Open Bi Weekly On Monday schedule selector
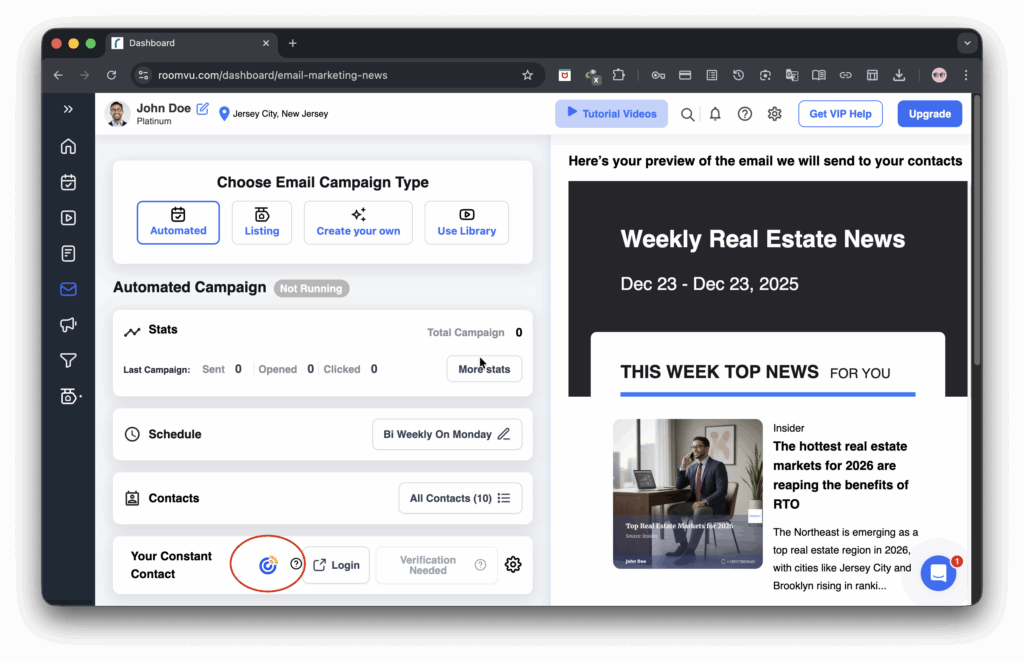The width and height of the screenshot is (1024, 661). (x=447, y=435)
